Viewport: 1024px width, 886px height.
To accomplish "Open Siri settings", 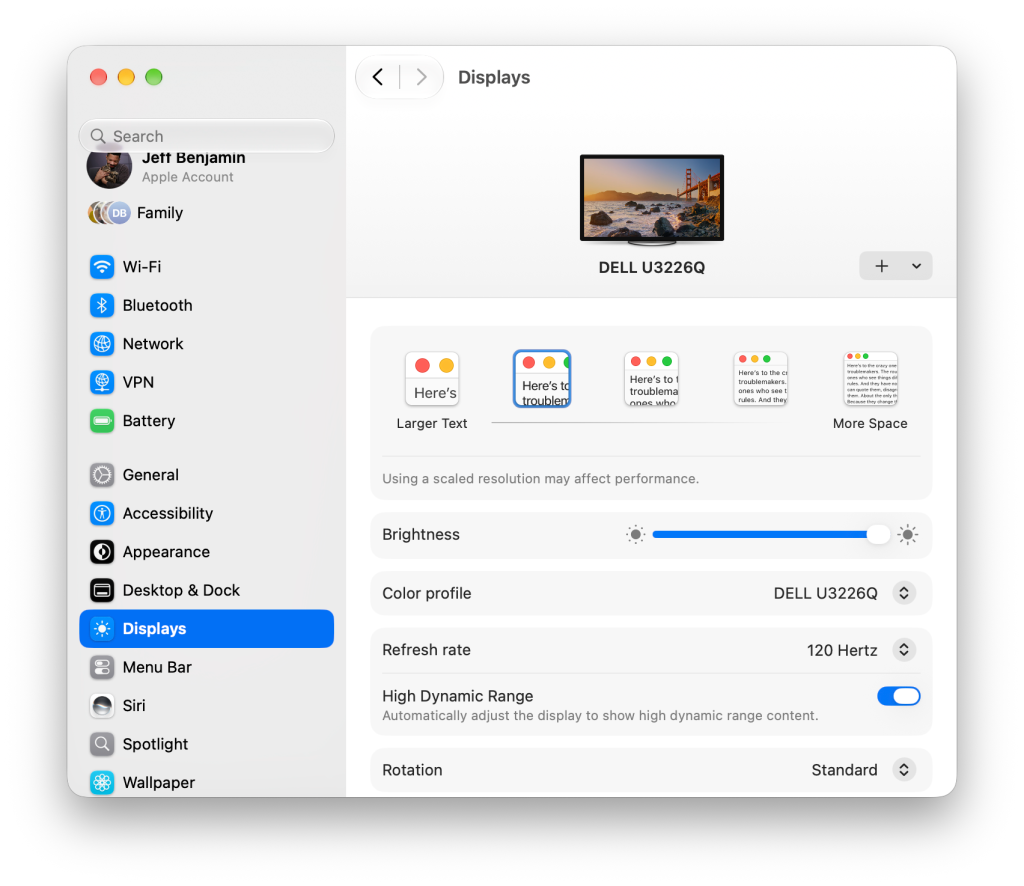I will [206, 706].
